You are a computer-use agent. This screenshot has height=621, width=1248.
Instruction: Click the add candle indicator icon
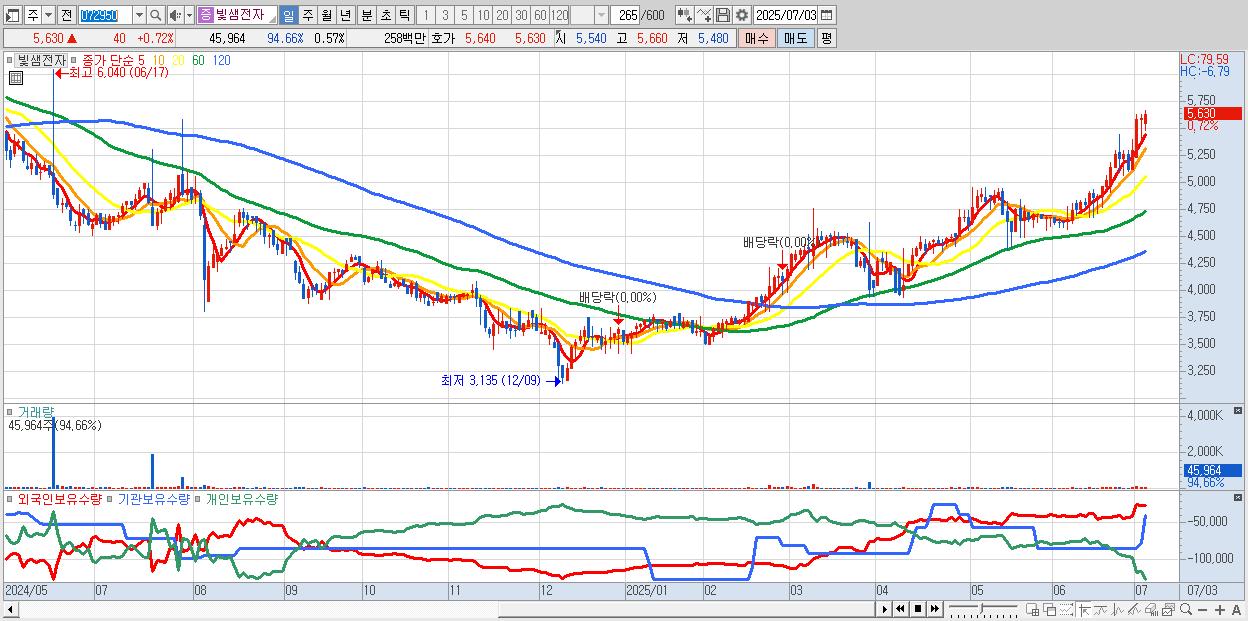(685, 15)
